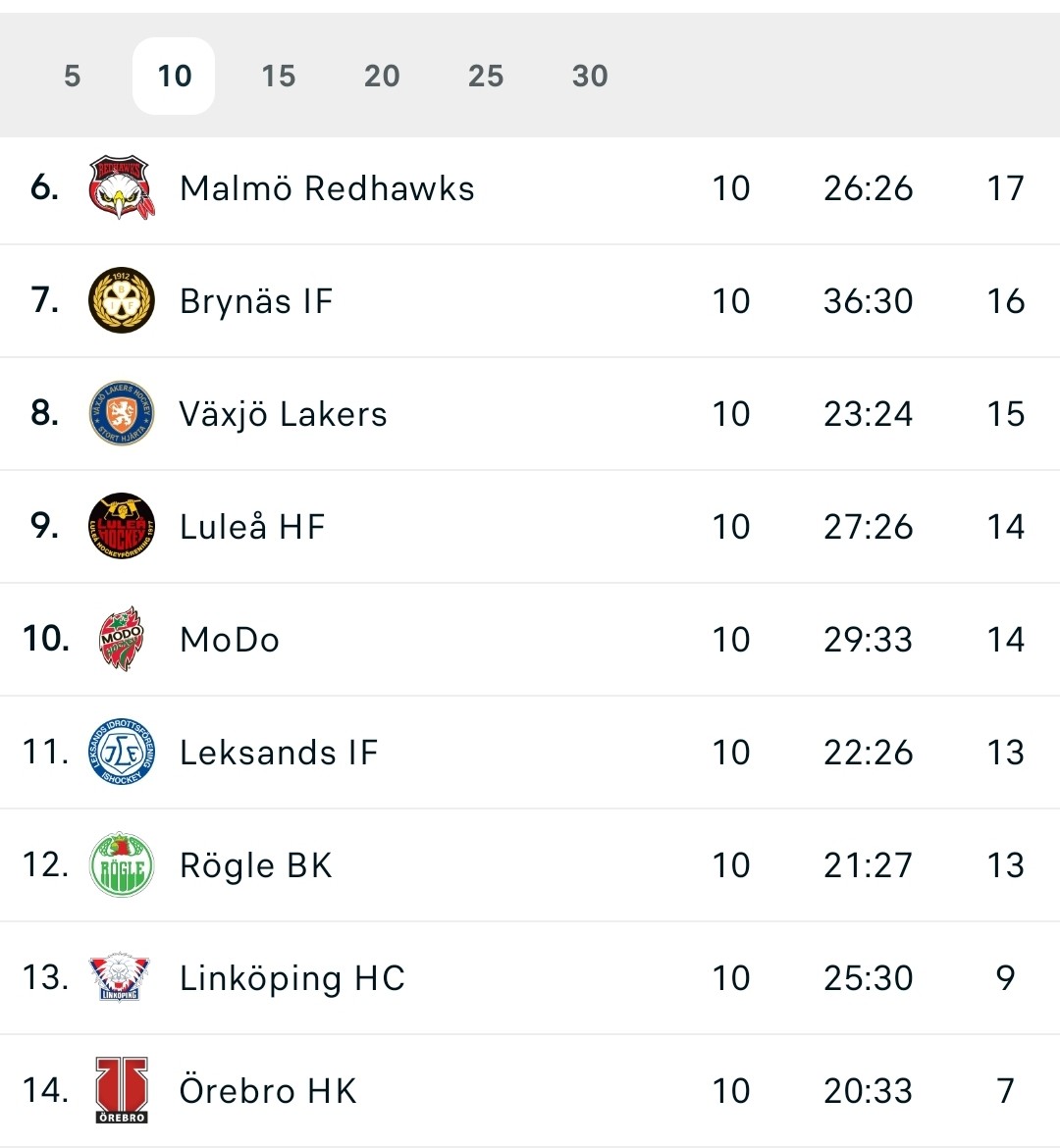Switch to the 30 matches tab

tap(590, 77)
